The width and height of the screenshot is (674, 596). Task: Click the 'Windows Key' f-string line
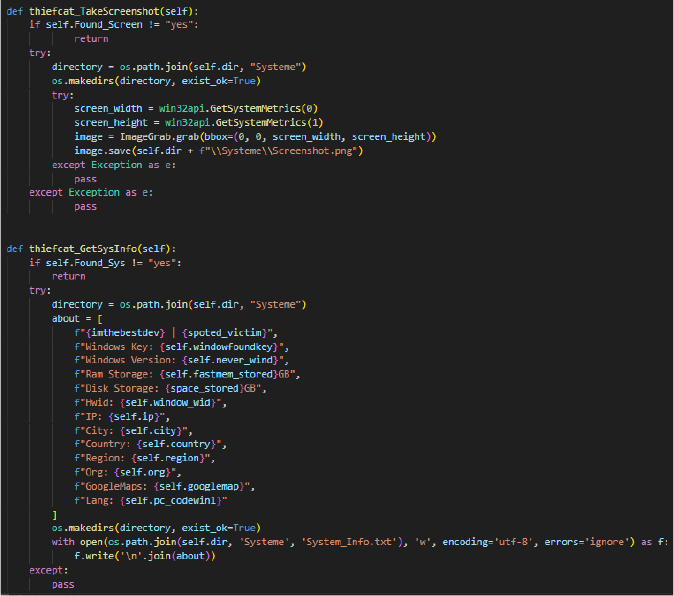(181, 347)
